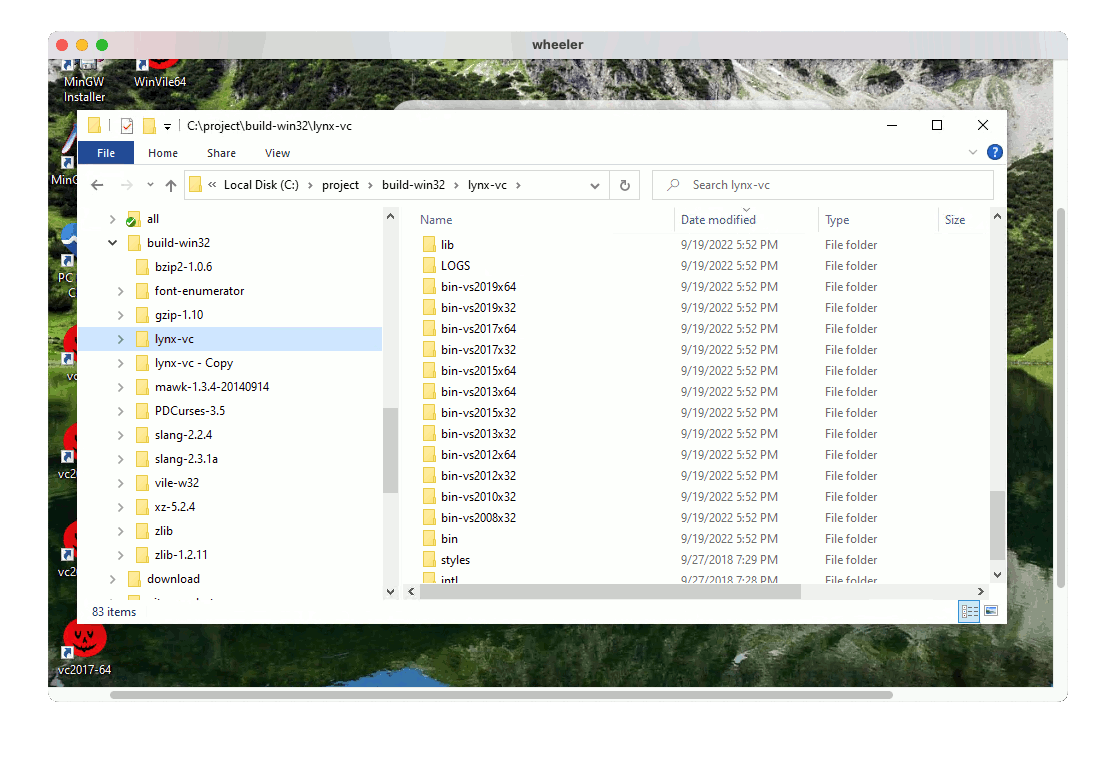Switch to large icons view
Image resolution: width=1116 pixels, height=769 pixels.
pos(991,611)
